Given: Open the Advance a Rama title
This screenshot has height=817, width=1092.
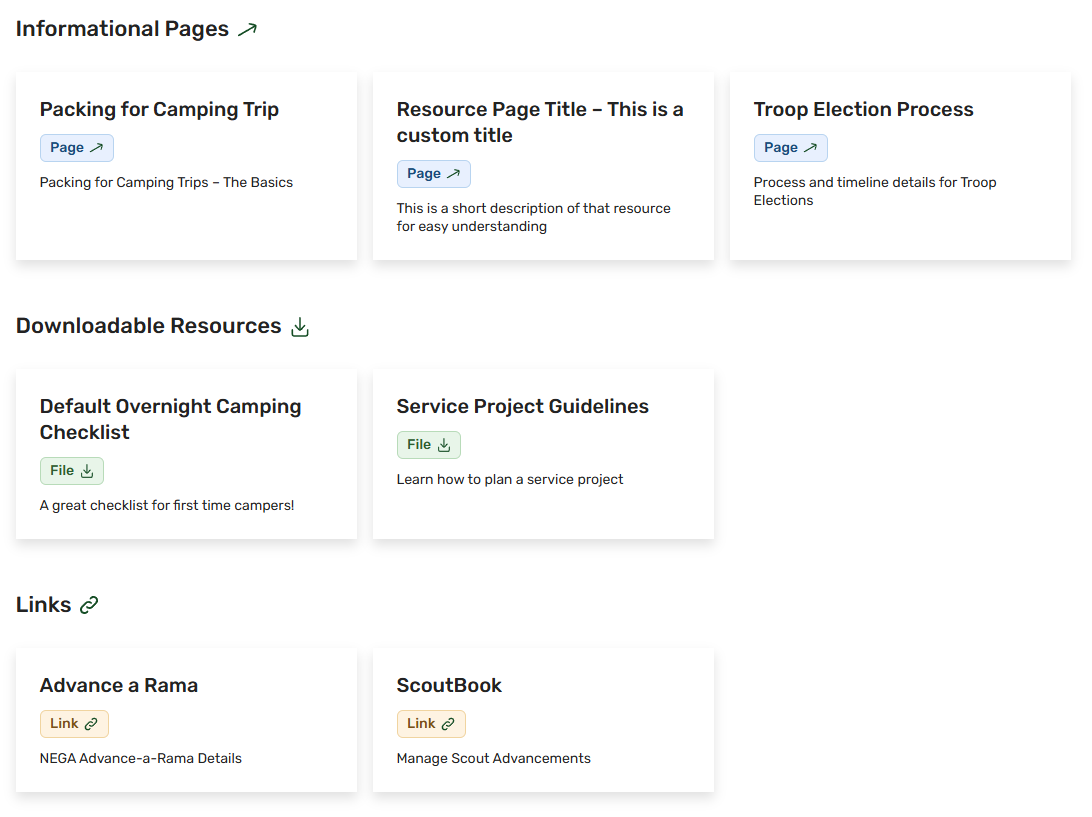Looking at the screenshot, I should (118, 685).
